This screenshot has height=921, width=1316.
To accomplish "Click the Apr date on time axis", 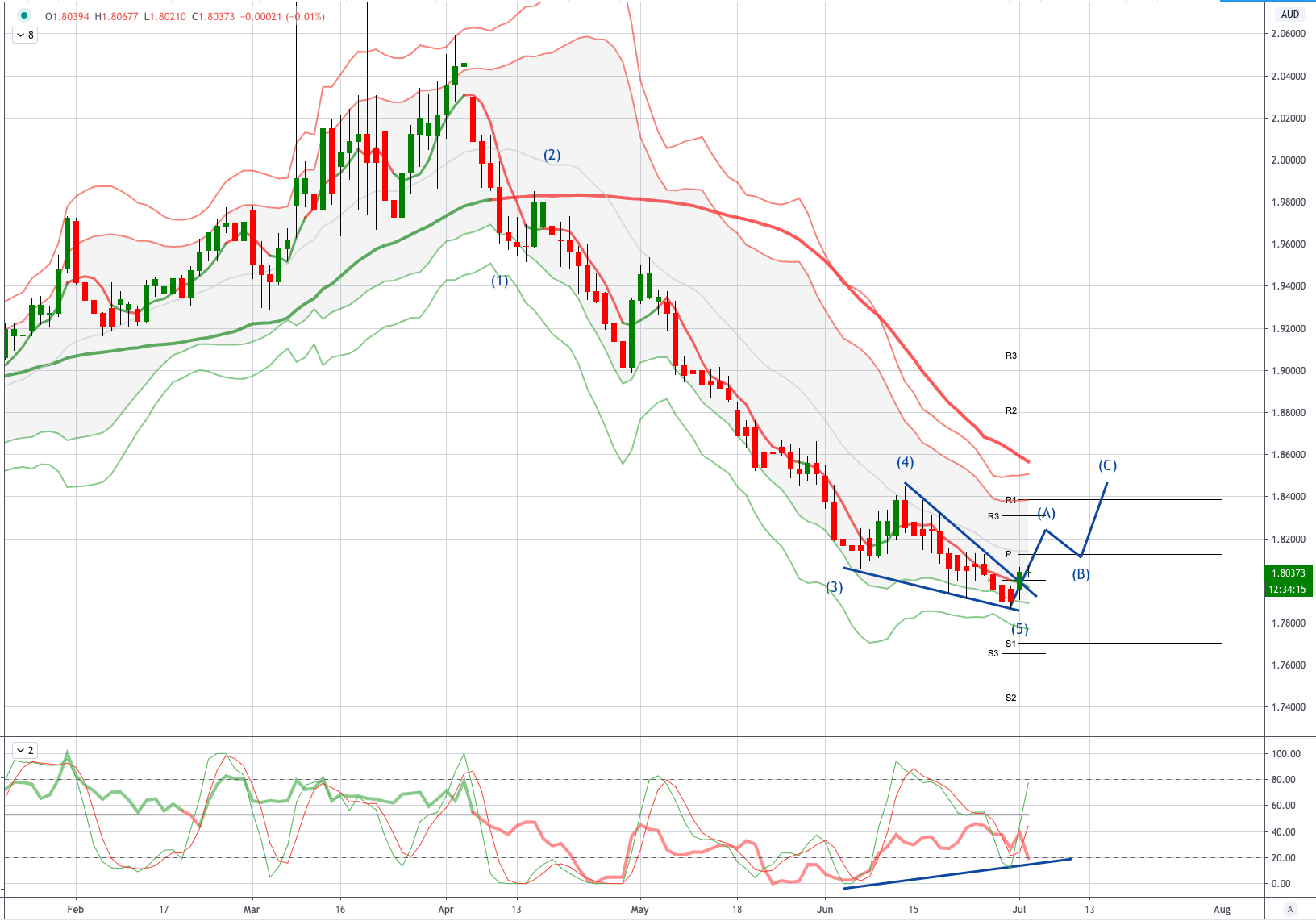I will click(446, 909).
